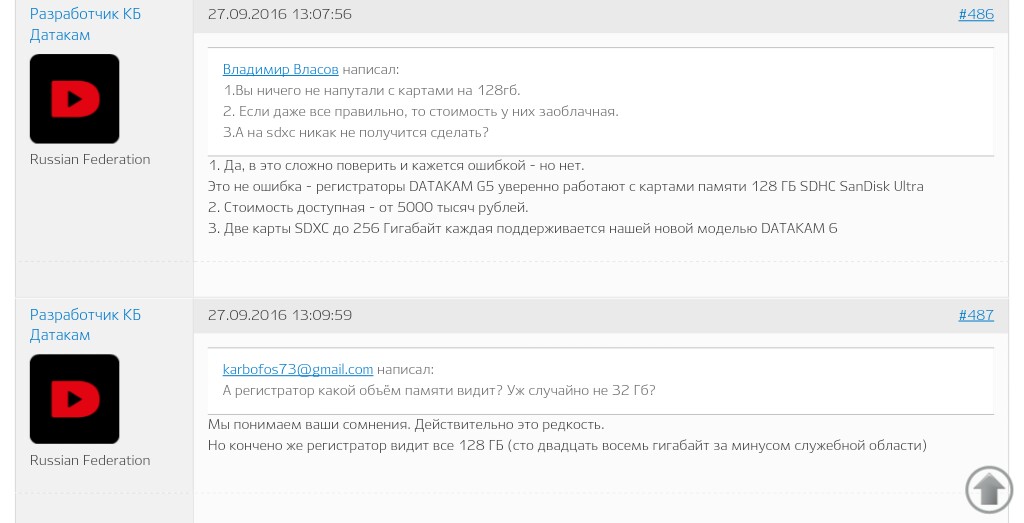
Task: Open the #487 post permalink
Action: pos(975,315)
